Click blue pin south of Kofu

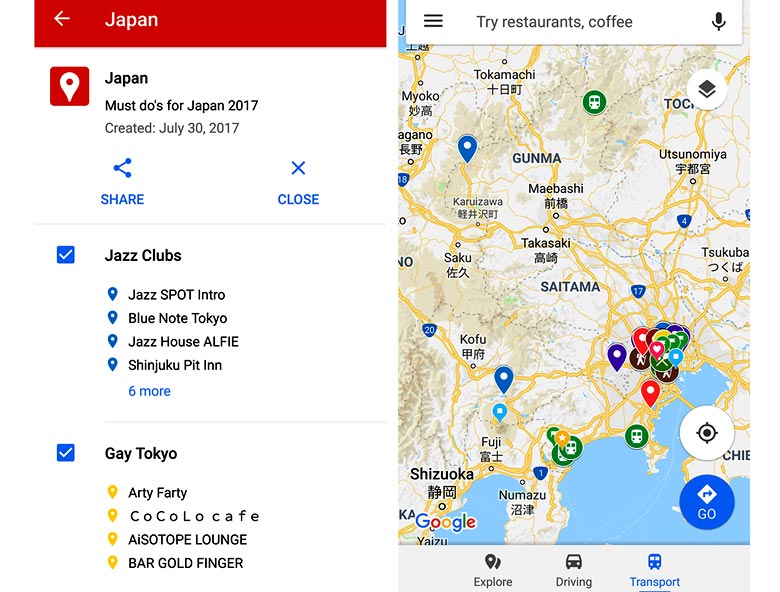tap(503, 379)
